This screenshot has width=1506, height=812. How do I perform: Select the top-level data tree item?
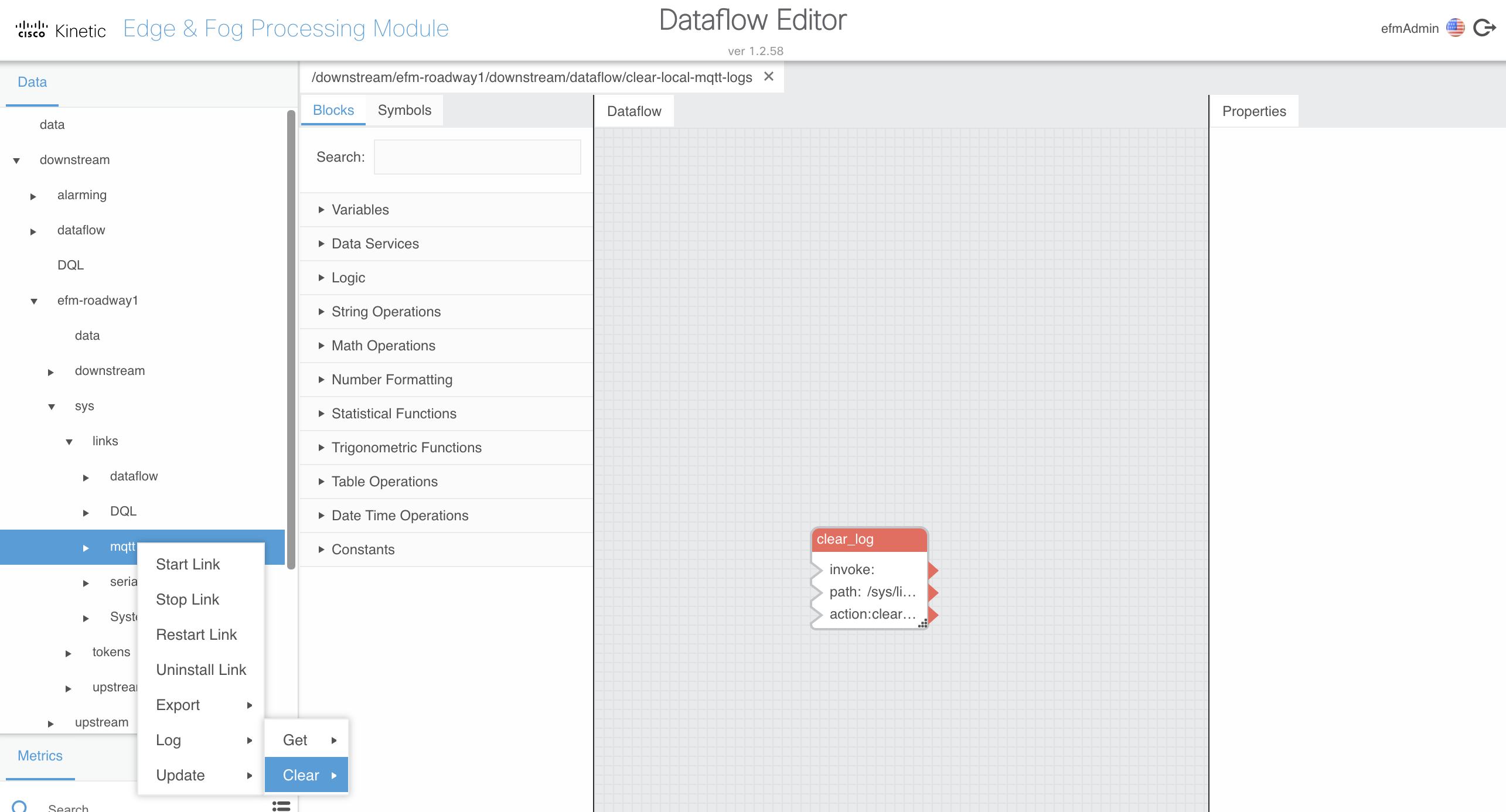point(52,125)
